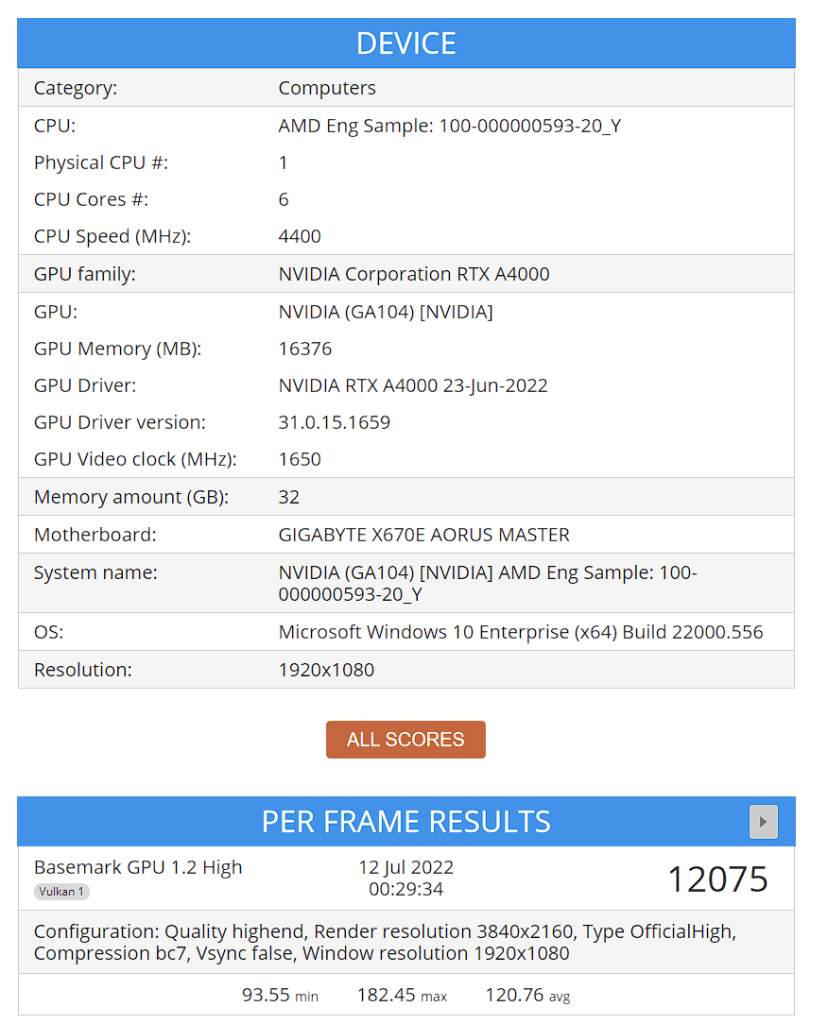Select the 16376 GPU Memory value

[x=305, y=349]
